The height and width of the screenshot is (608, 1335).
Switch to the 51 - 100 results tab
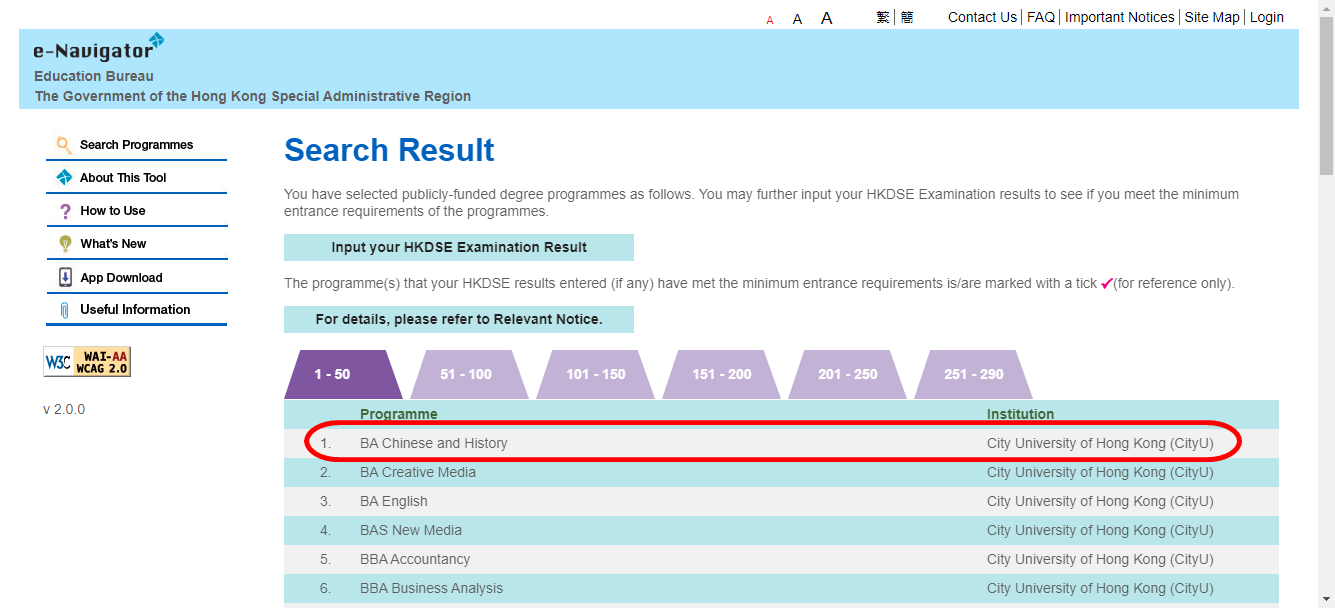(469, 375)
